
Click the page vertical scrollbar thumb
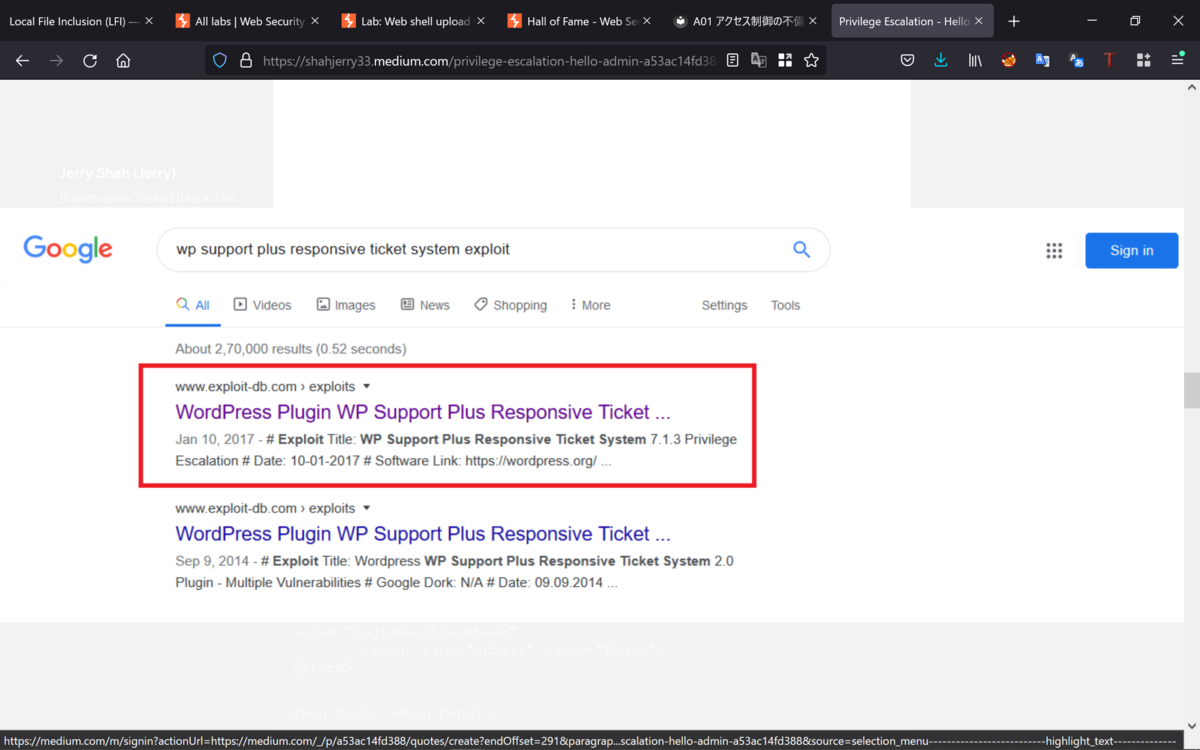click(x=1191, y=391)
